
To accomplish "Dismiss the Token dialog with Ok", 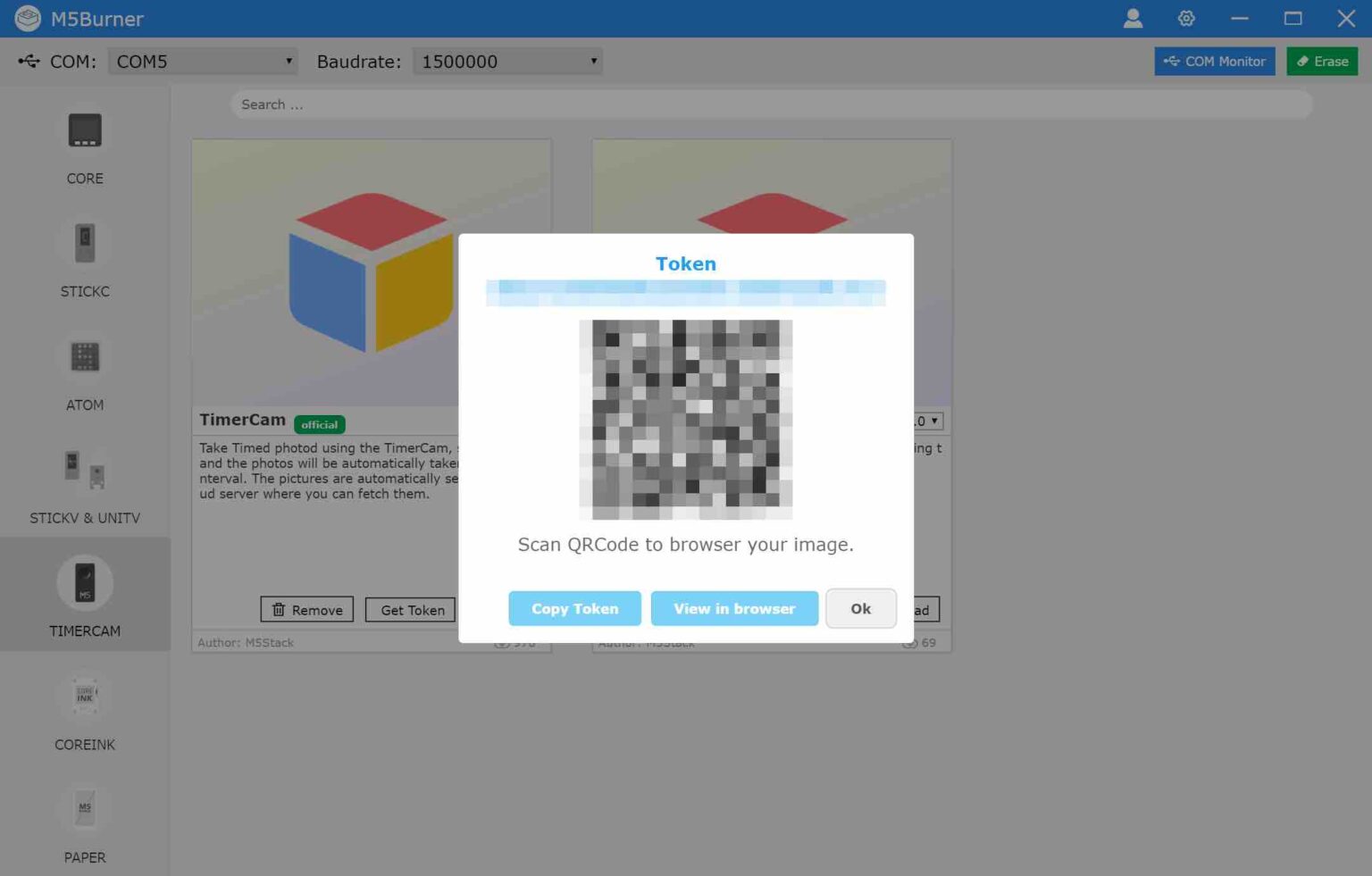I will click(x=860, y=608).
